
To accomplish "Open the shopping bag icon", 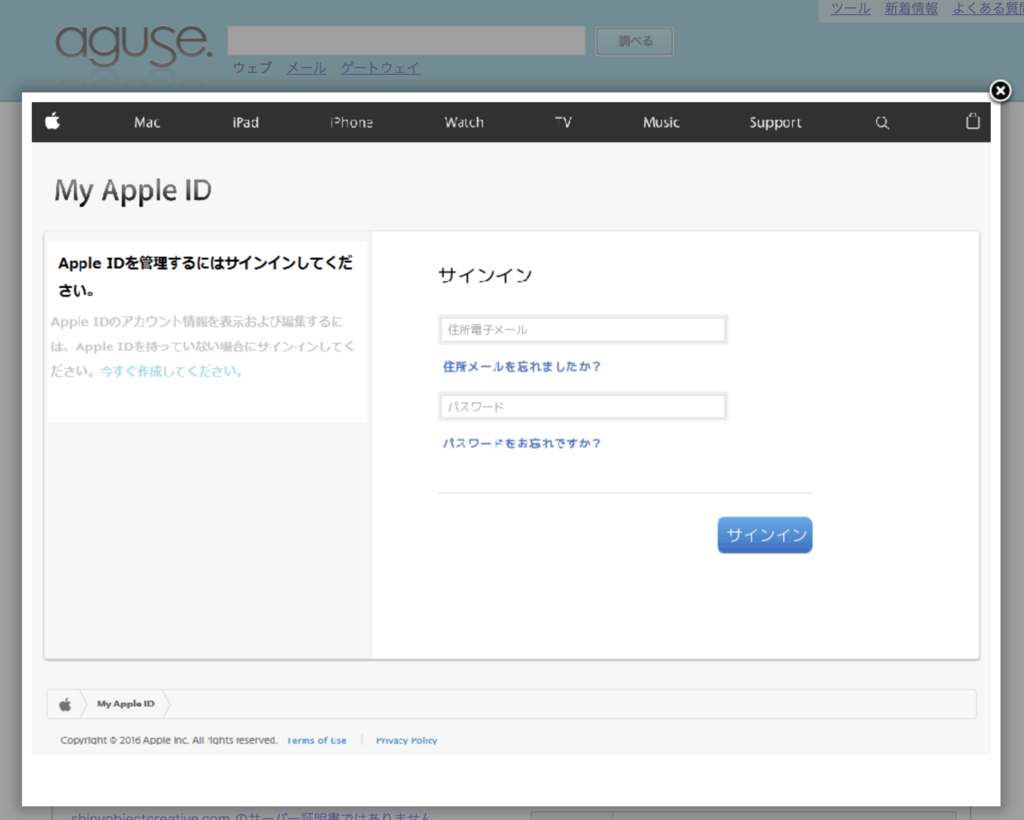I will (x=973, y=121).
